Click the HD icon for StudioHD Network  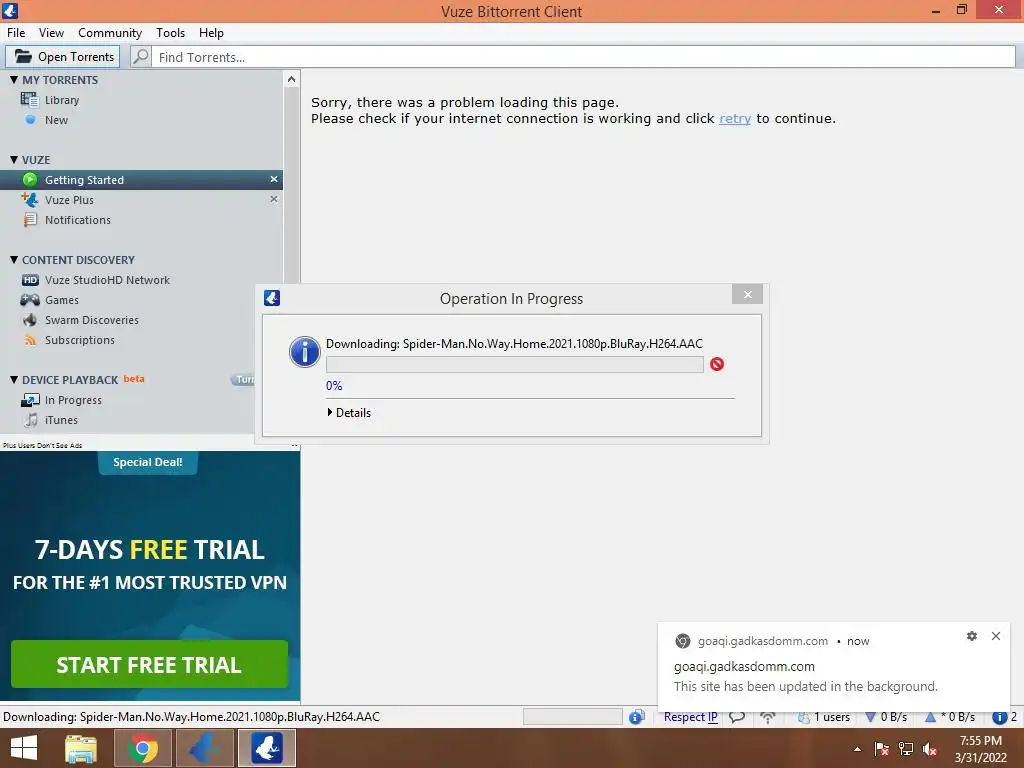[x=30, y=280]
